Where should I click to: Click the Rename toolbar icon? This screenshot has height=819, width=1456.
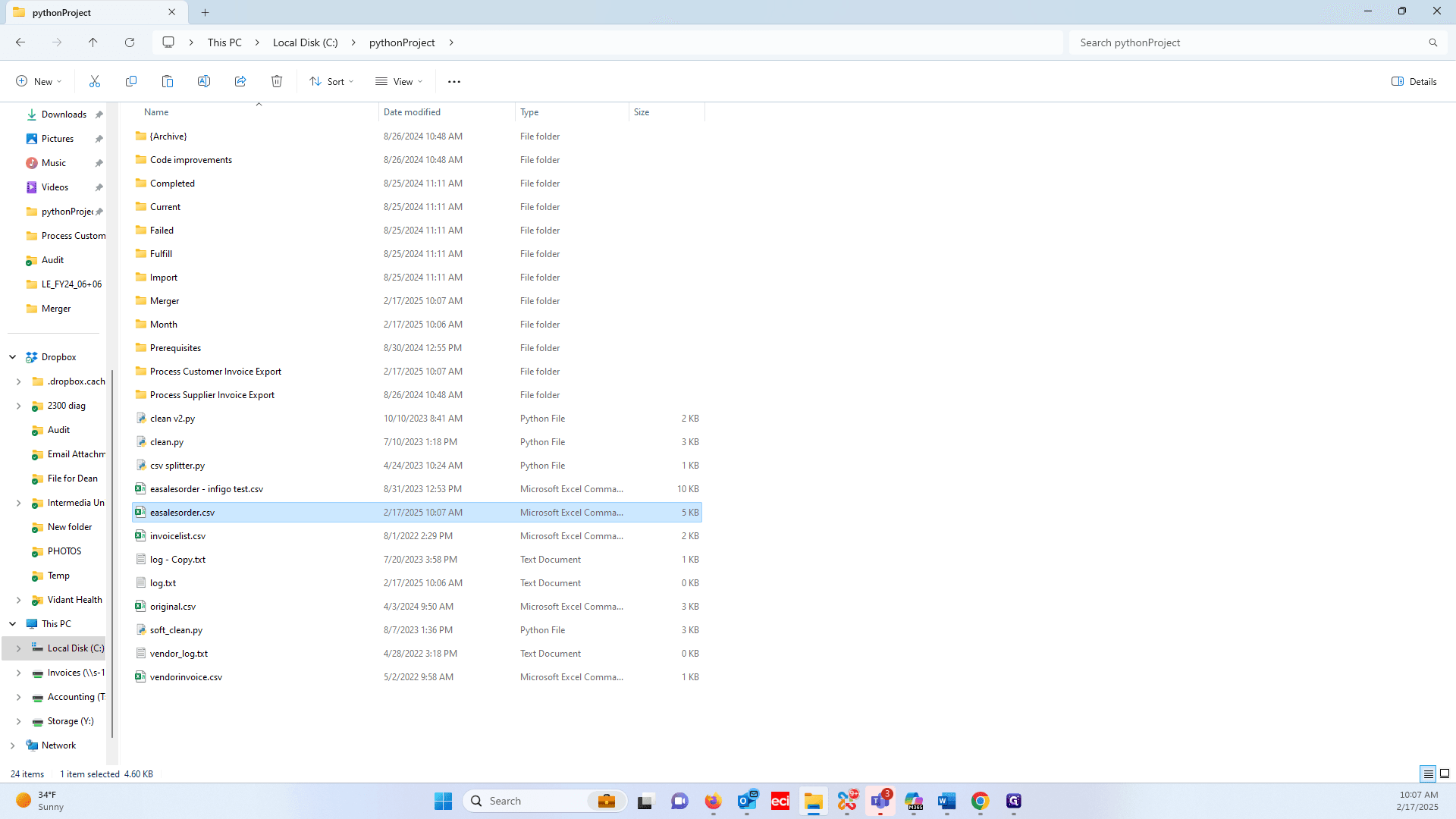[204, 81]
